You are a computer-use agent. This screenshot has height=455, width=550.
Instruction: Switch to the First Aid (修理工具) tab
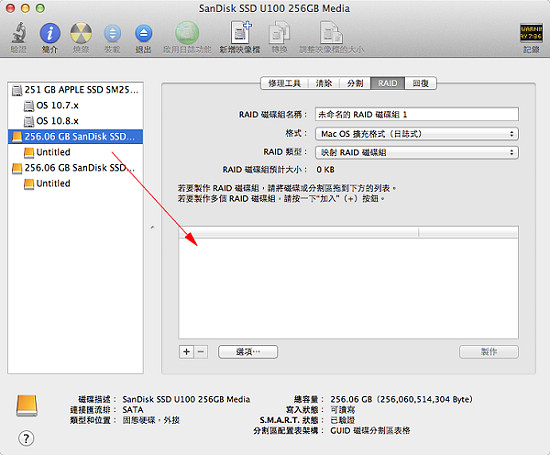tap(284, 83)
